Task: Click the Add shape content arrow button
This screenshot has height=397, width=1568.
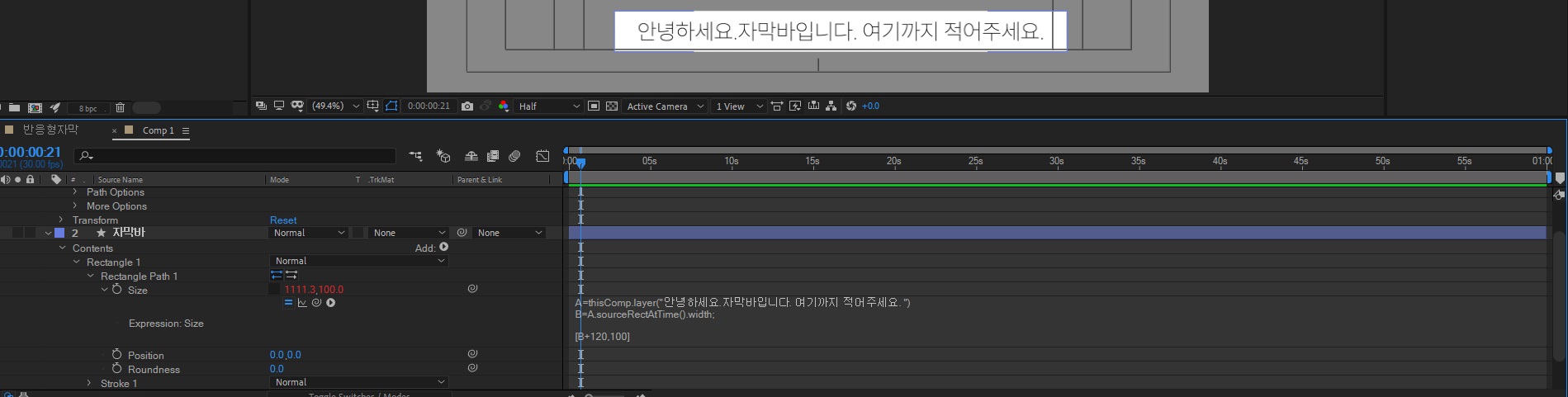Action: coord(444,247)
